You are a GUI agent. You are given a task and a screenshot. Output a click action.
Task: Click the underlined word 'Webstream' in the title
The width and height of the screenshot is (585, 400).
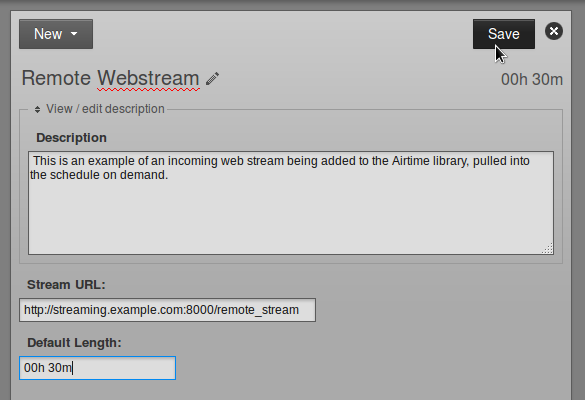pos(148,79)
